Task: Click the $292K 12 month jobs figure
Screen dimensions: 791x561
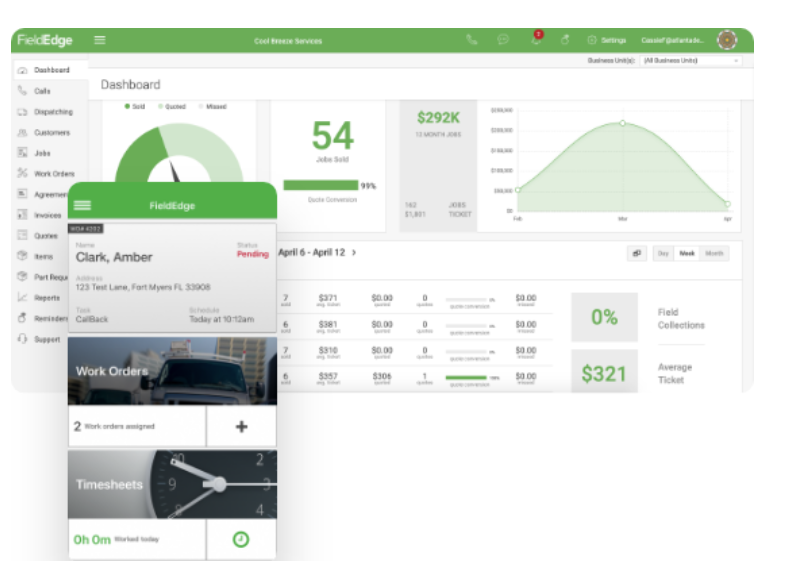Action: (438, 118)
